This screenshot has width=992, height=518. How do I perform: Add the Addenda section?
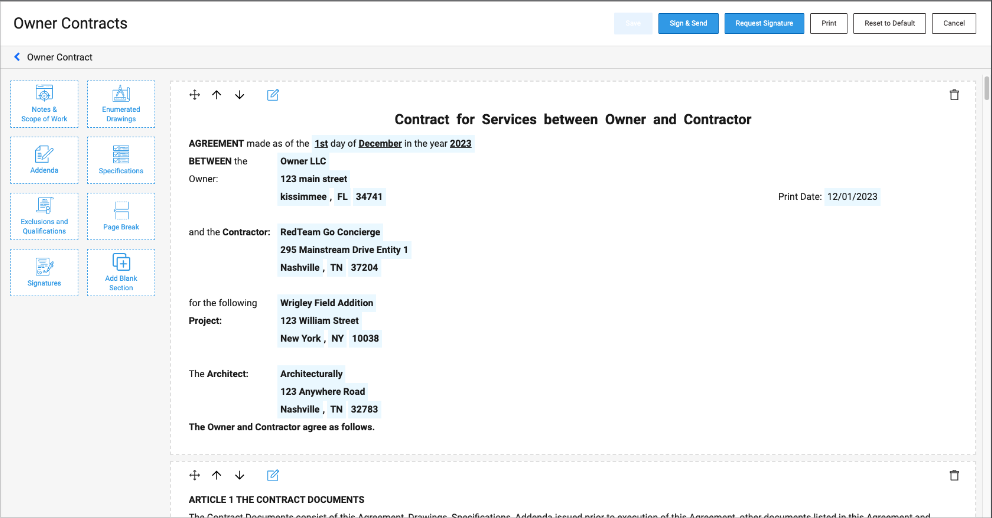coord(44,160)
